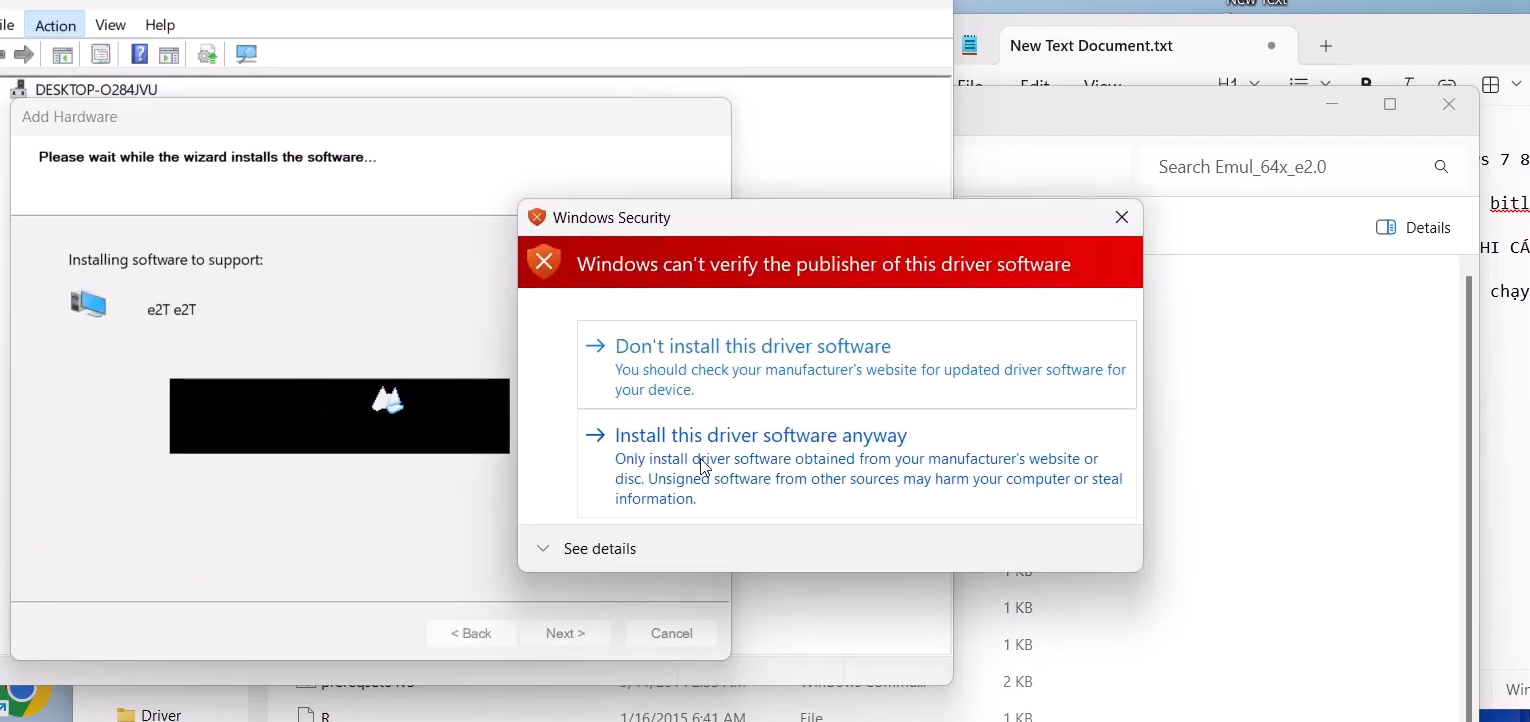The width and height of the screenshot is (1530, 722).
Task: Add a new Notepad tab
Action: pos(1326,46)
